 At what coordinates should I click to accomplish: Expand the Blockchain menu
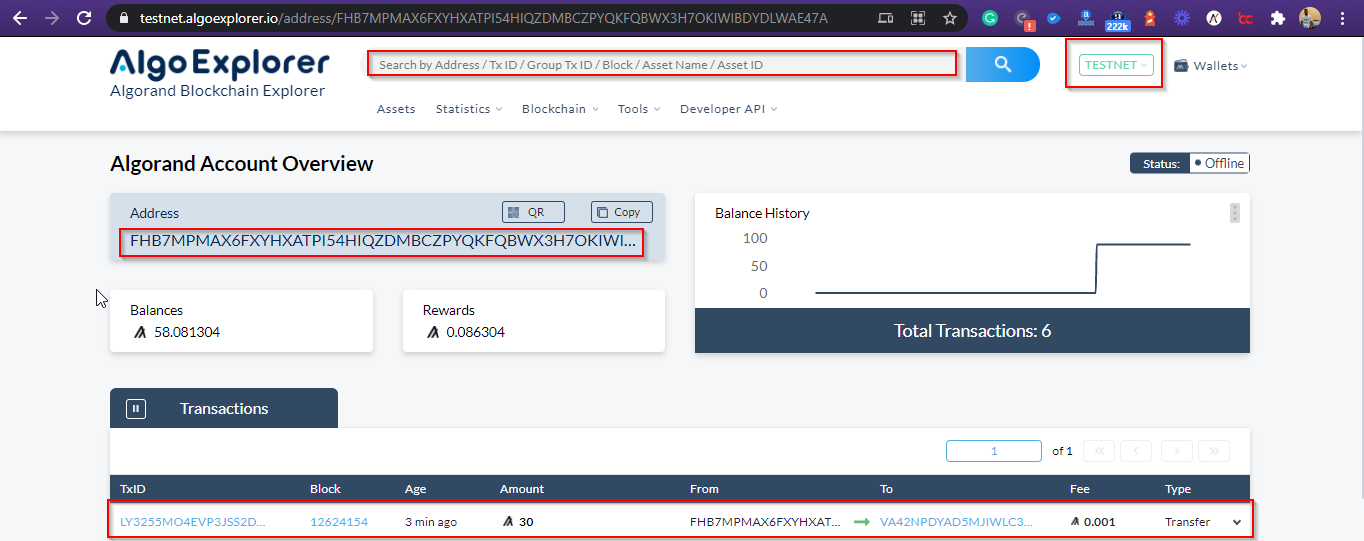pyautogui.click(x=560, y=109)
